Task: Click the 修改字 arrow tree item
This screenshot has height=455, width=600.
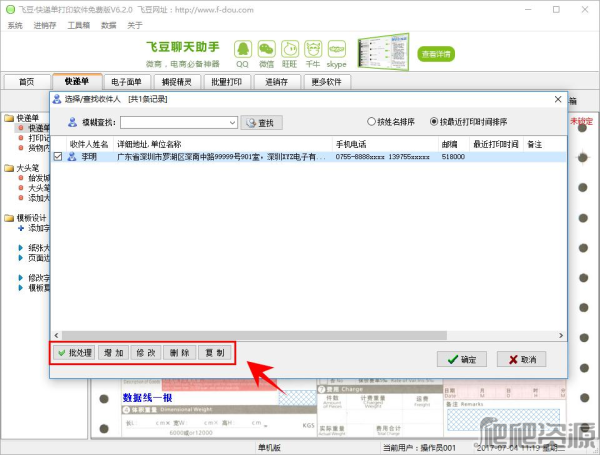Action: pos(34,278)
